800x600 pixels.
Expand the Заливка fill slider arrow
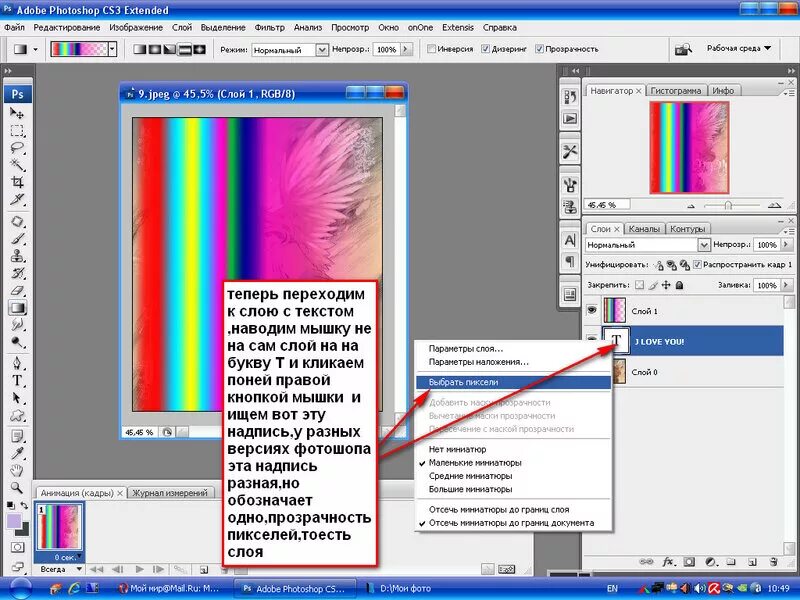coord(786,285)
